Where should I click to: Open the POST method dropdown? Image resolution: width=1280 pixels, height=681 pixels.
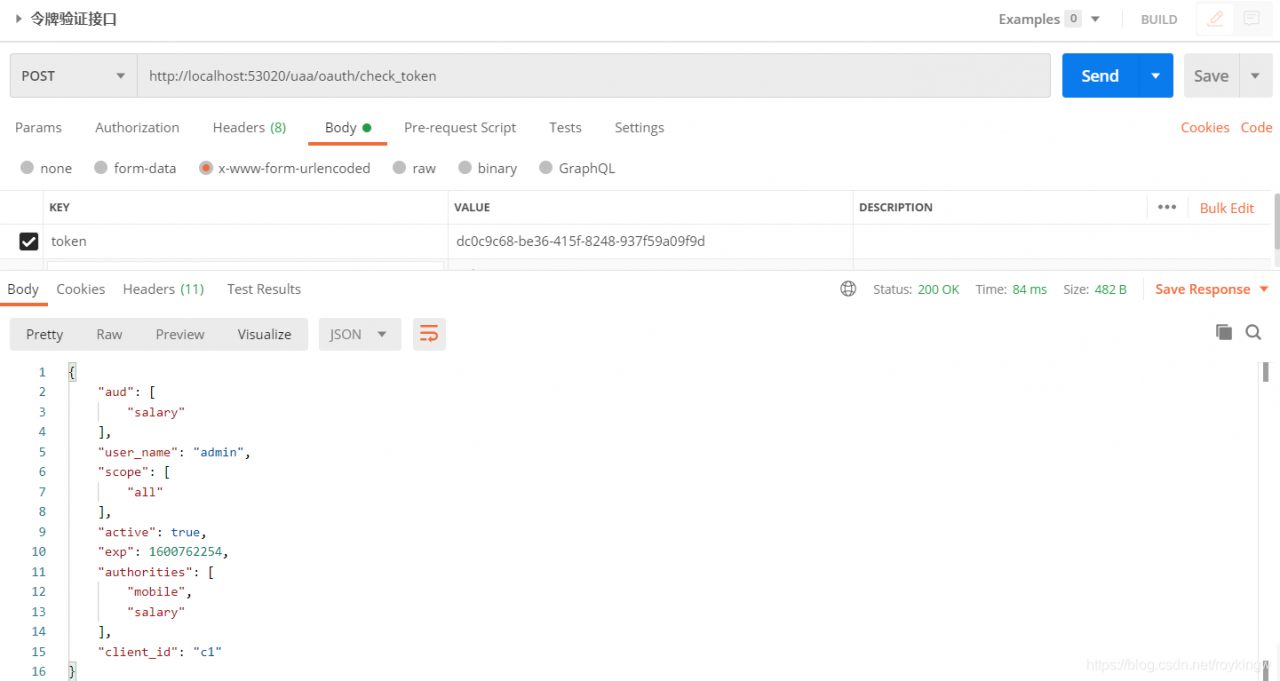(x=73, y=76)
